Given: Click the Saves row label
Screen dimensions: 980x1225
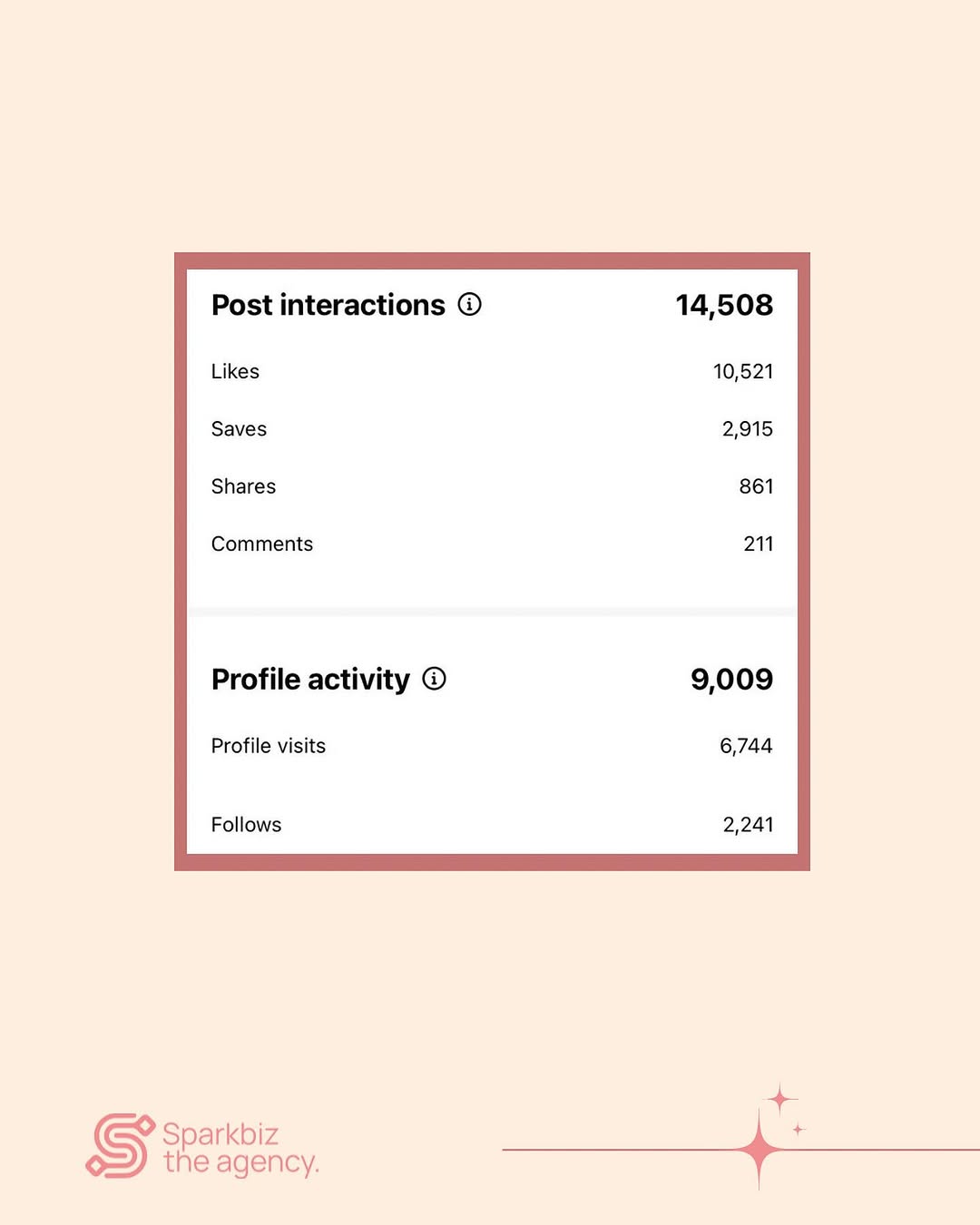Looking at the screenshot, I should (239, 429).
